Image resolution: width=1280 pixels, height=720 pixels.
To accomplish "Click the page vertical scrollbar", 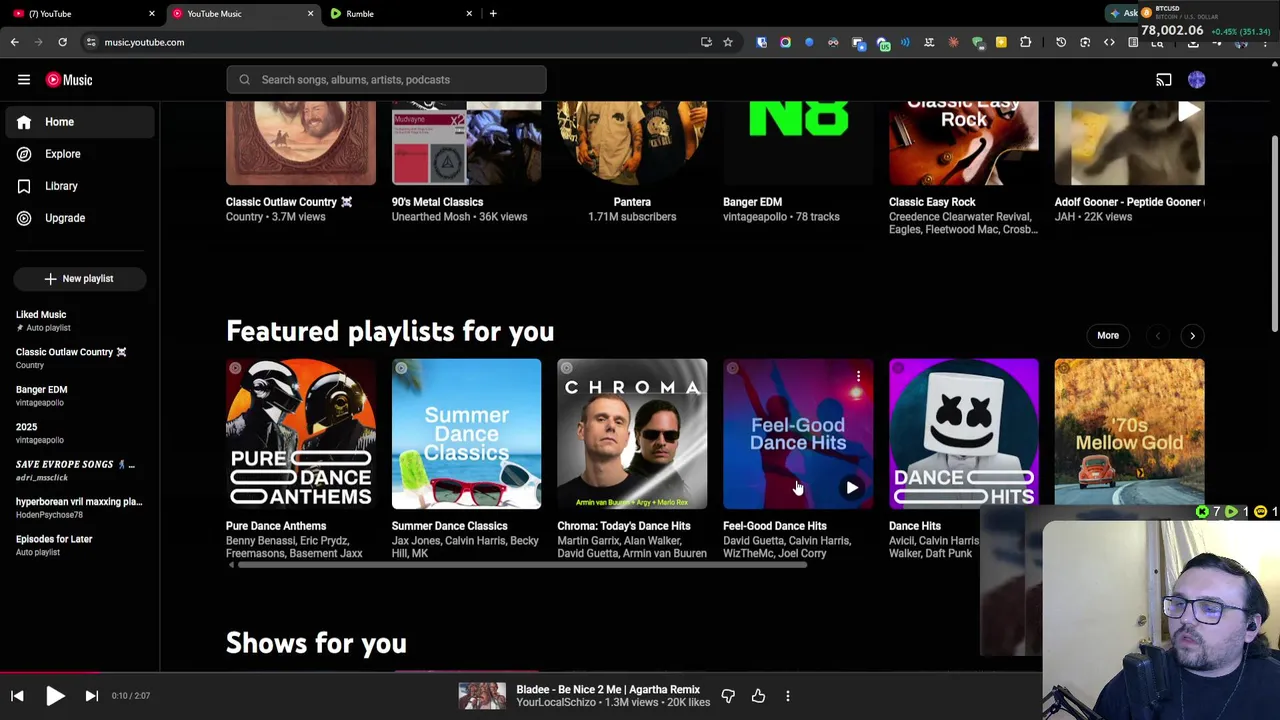I will (1275, 232).
